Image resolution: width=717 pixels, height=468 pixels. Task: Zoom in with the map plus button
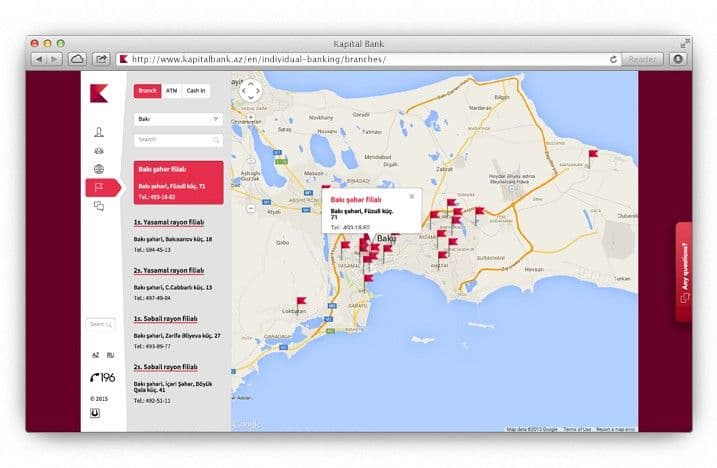[251, 118]
